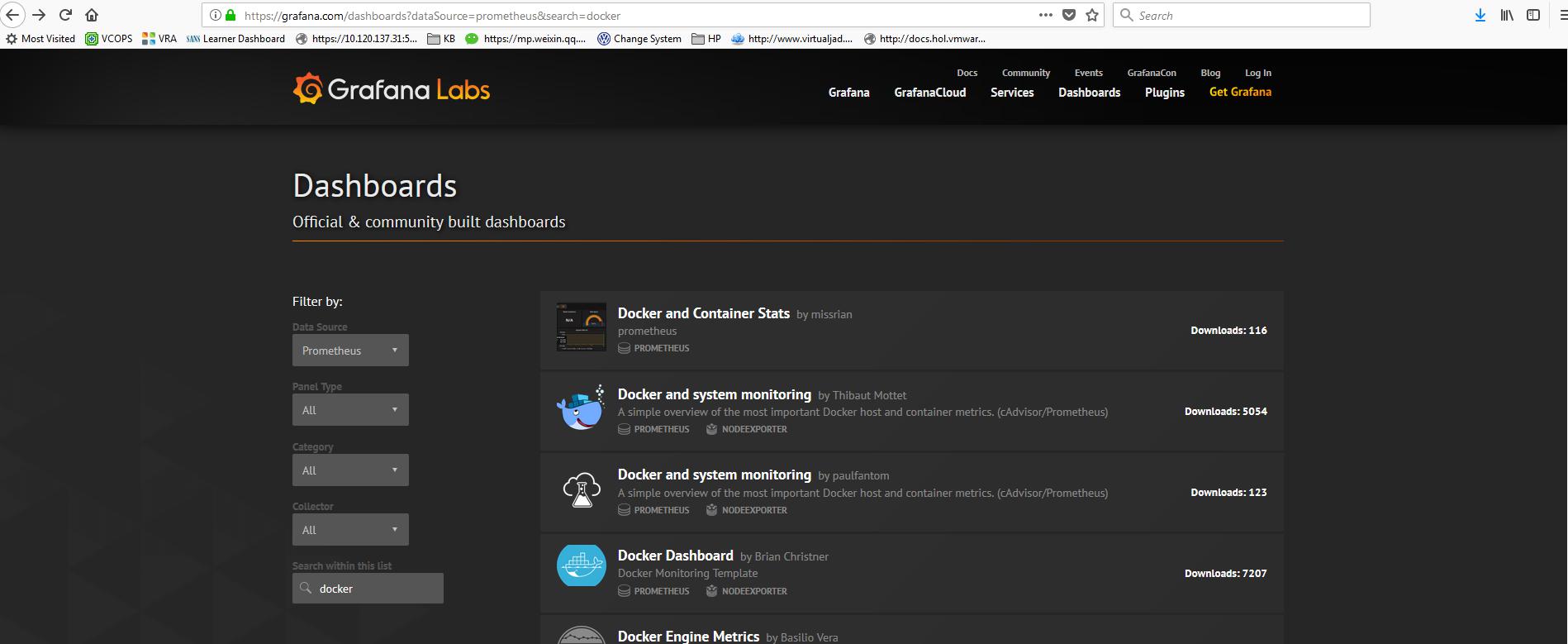Expand the Data Source Prometheus dropdown
Screen dimensions: 1568x644
[x=350, y=351]
